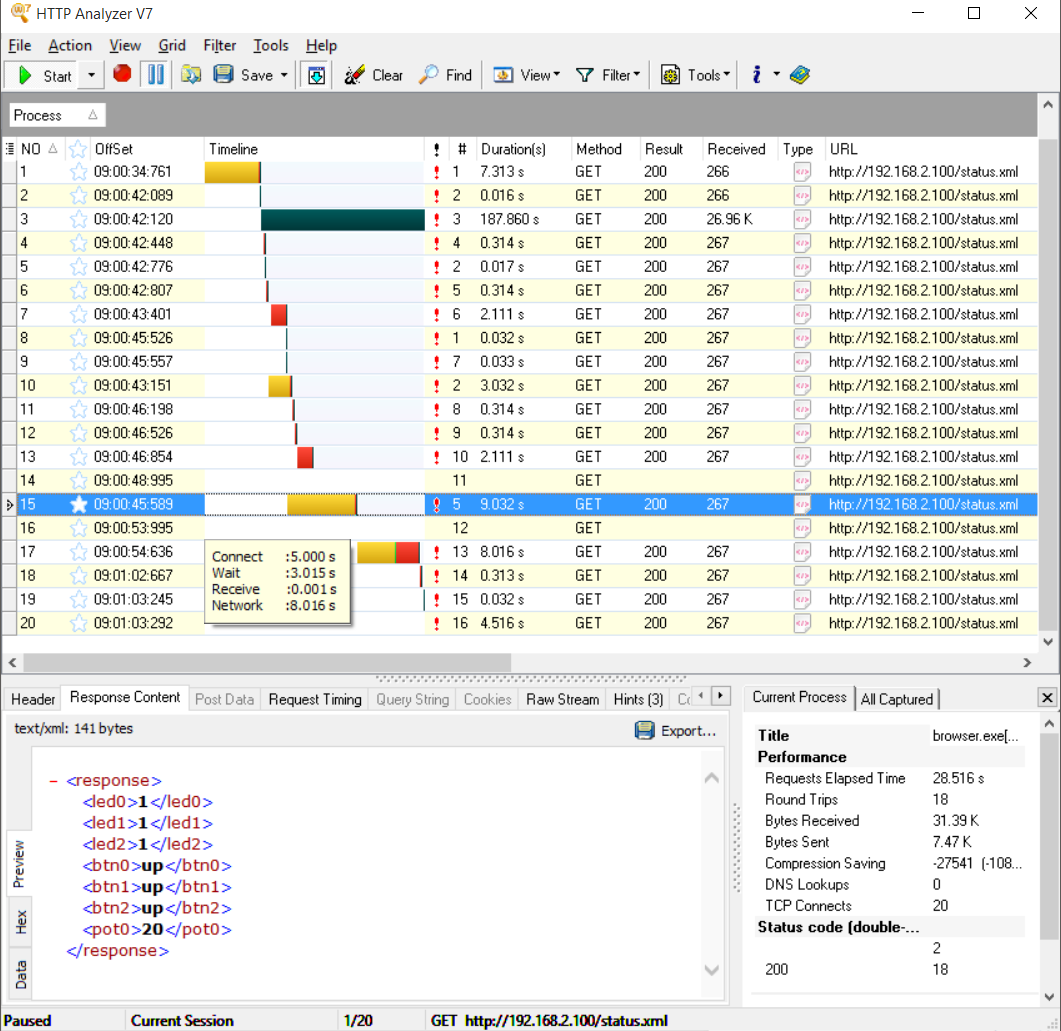Viewport: 1061px width, 1031px height.
Task: Close the summary side panel
Action: point(1047,697)
